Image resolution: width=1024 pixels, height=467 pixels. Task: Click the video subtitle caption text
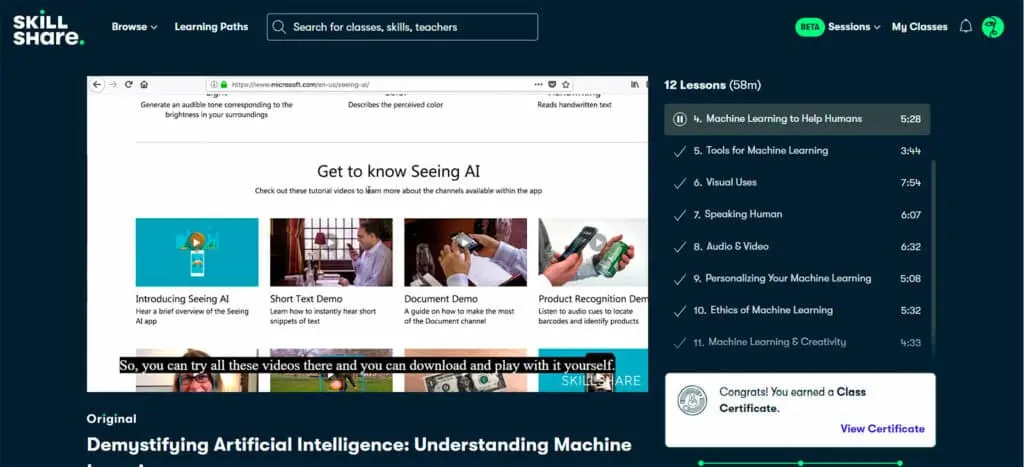(367, 365)
